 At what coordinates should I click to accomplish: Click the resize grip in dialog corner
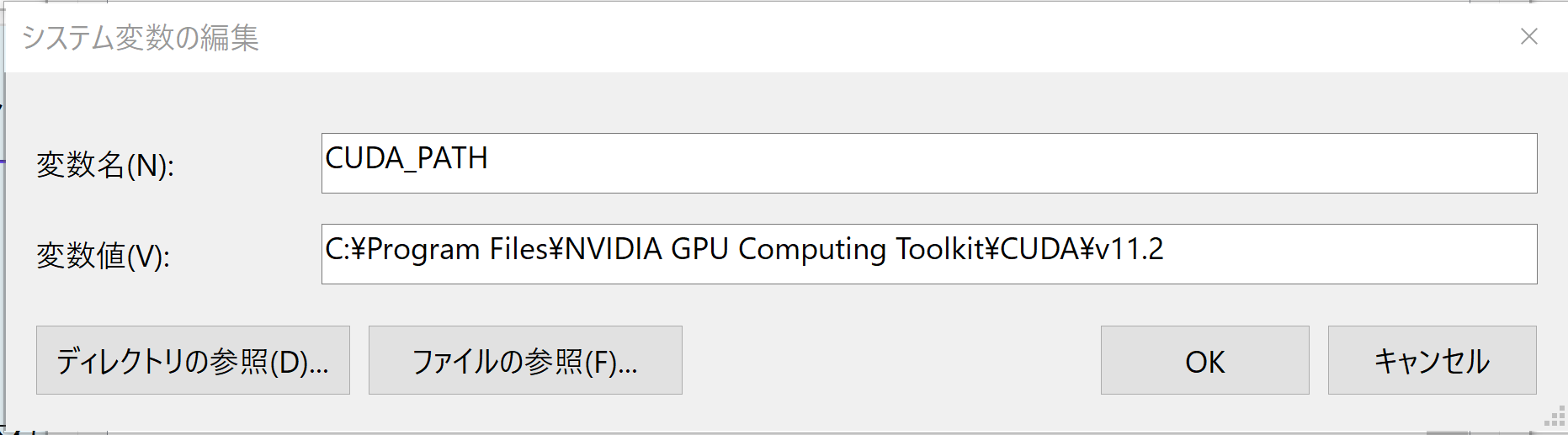pyautogui.click(x=1554, y=417)
